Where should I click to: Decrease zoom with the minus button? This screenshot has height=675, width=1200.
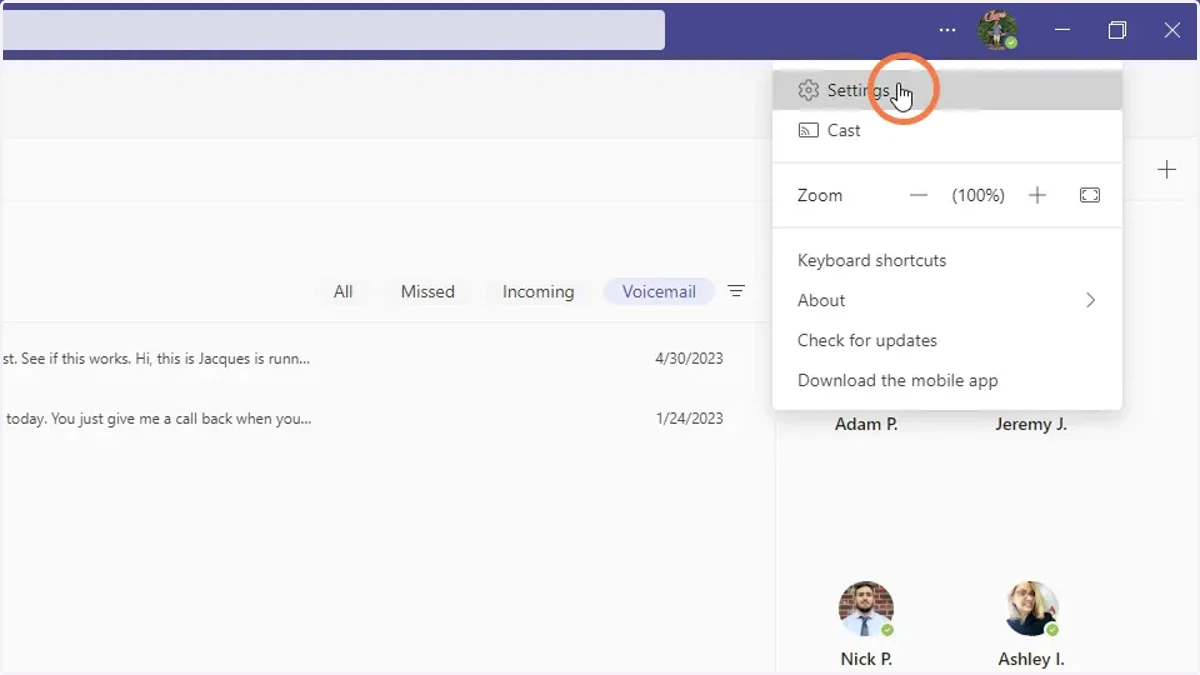click(918, 195)
